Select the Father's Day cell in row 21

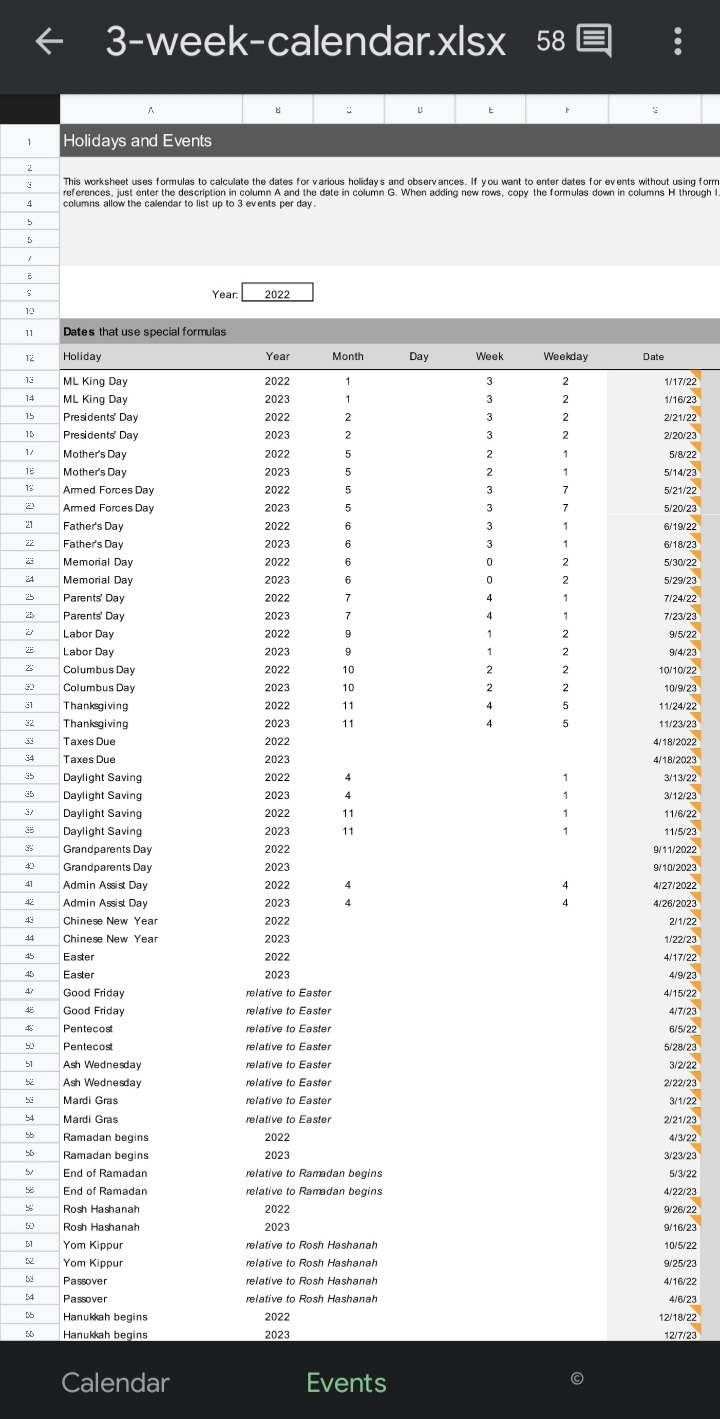pos(151,525)
